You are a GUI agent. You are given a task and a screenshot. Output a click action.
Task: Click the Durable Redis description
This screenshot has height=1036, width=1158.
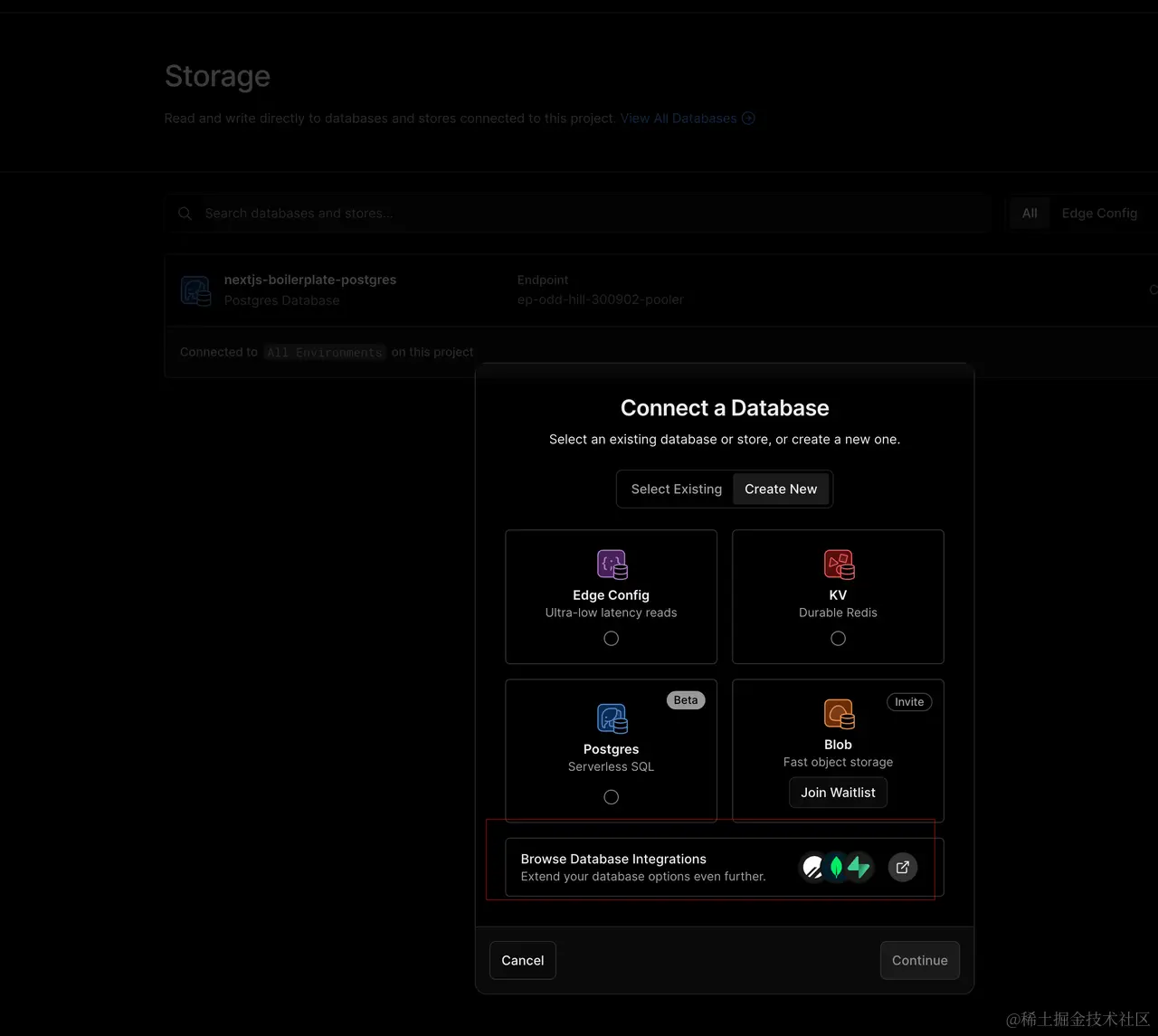(x=839, y=613)
